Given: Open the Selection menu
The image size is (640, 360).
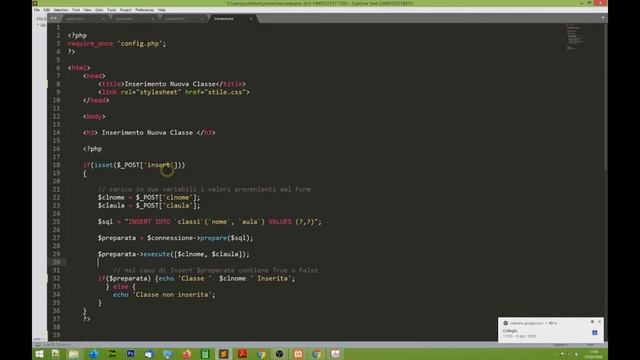Looking at the screenshot, I should coord(61,10).
